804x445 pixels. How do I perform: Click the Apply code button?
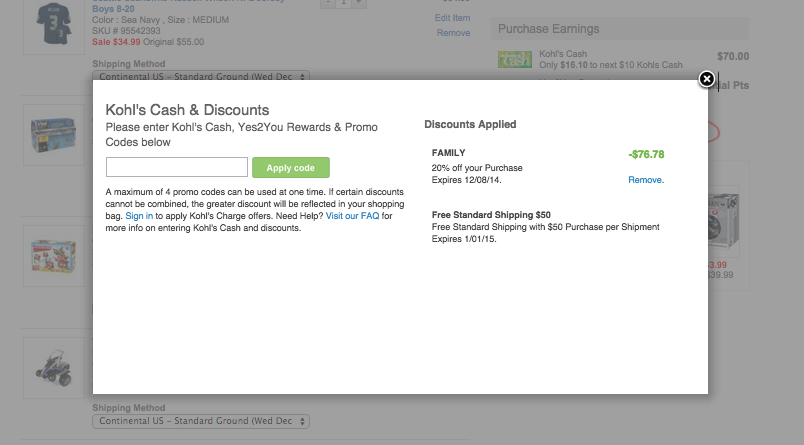(x=291, y=168)
